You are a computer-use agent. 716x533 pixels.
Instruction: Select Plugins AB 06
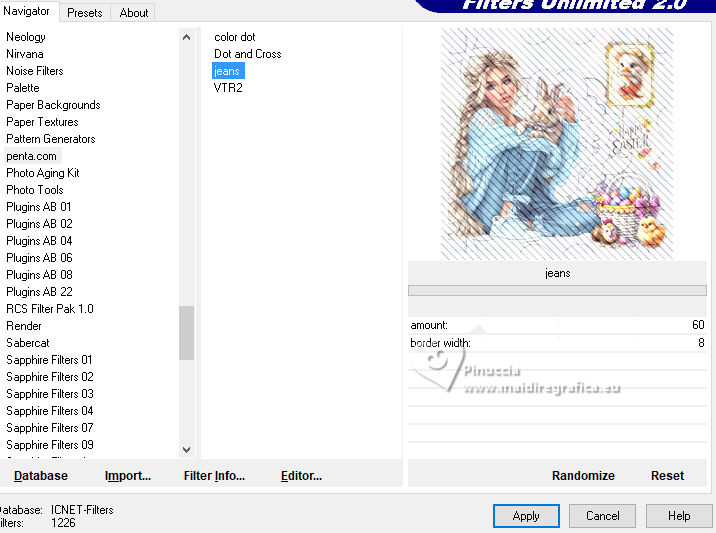click(39, 258)
